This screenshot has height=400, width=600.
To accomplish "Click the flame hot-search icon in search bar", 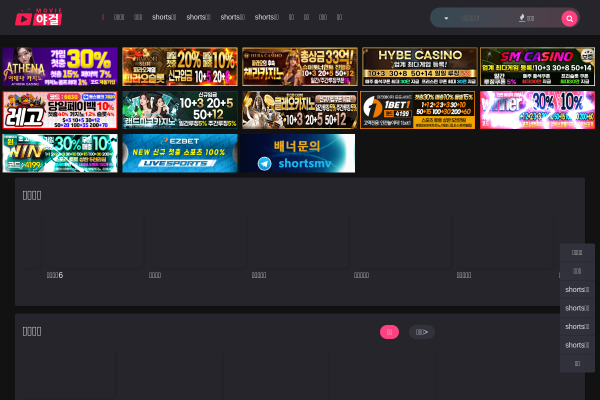I will tap(522, 18).
